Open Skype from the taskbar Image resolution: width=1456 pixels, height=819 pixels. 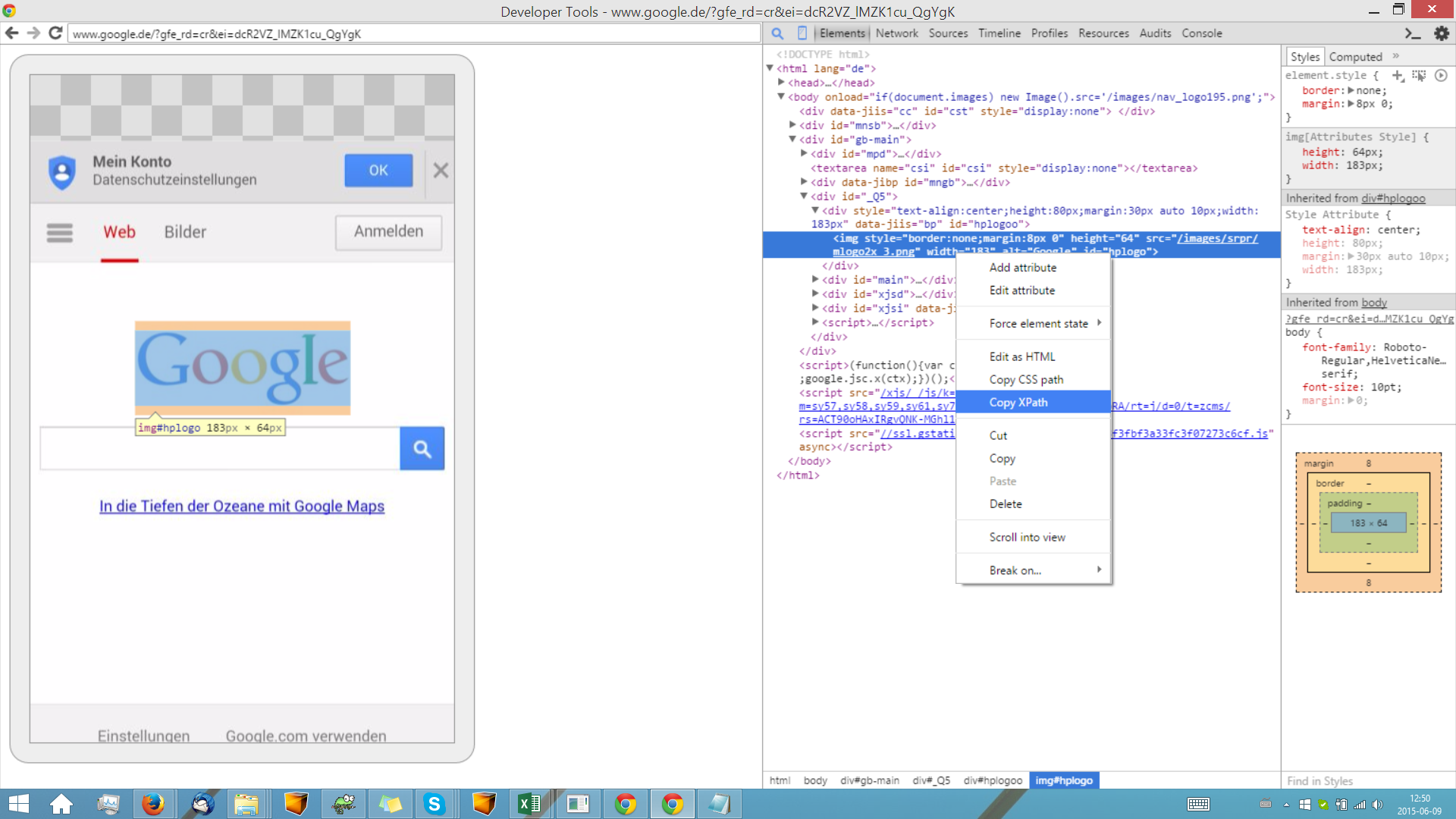435,804
